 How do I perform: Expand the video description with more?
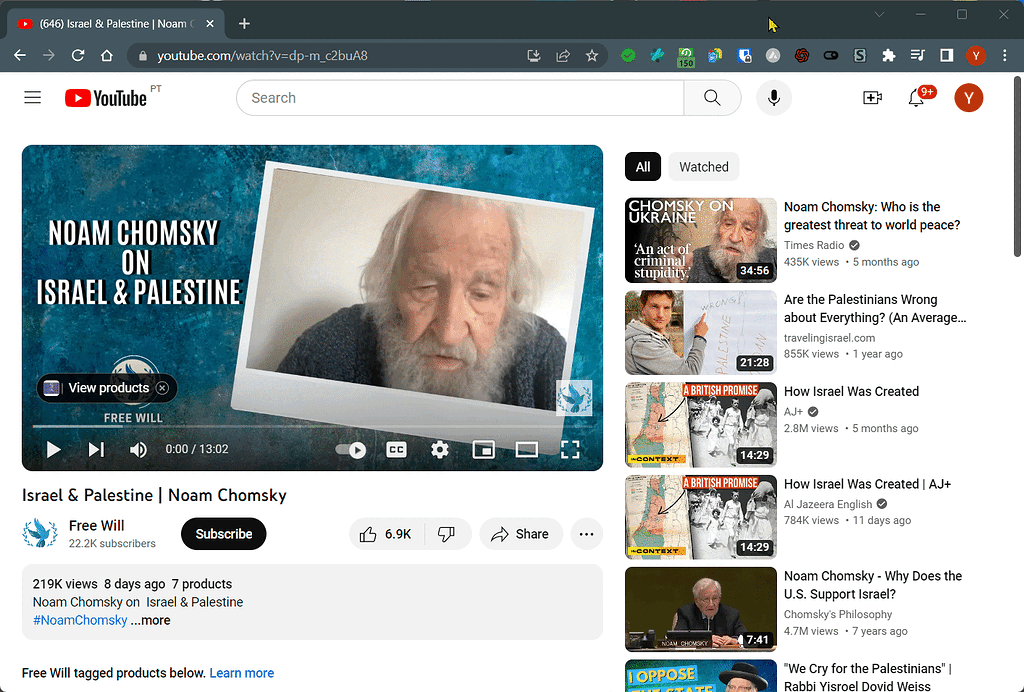pyautogui.click(x=150, y=620)
